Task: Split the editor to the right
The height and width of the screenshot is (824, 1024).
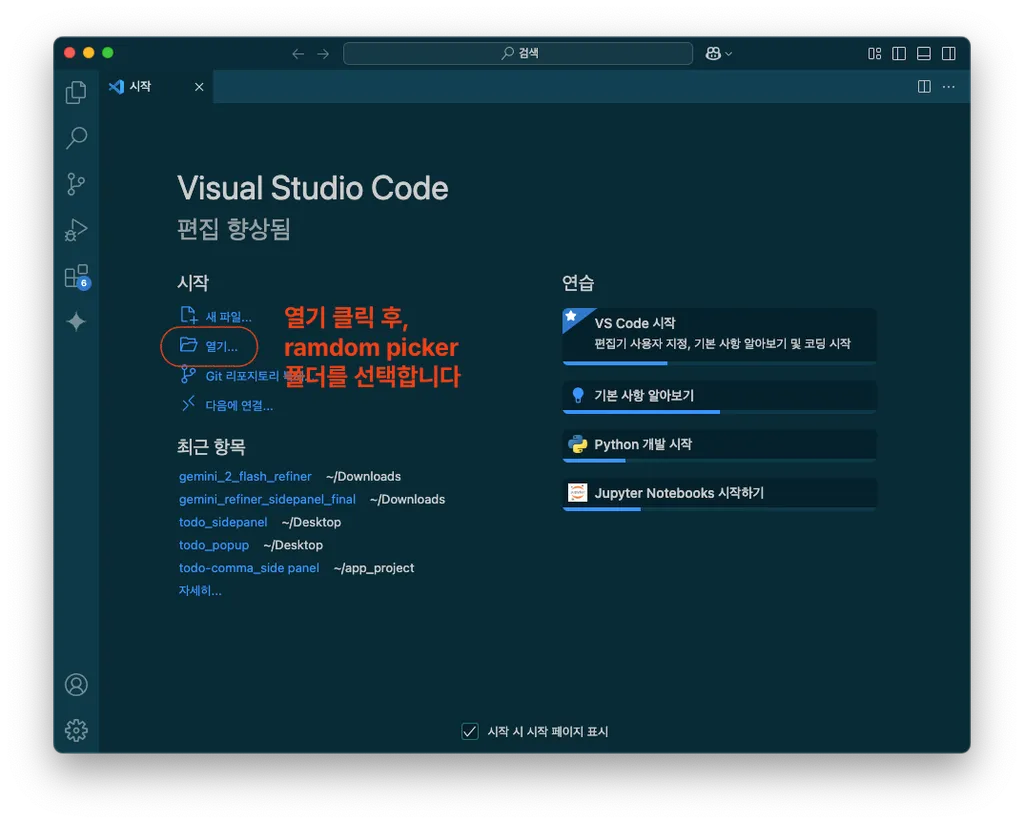Action: point(924,86)
